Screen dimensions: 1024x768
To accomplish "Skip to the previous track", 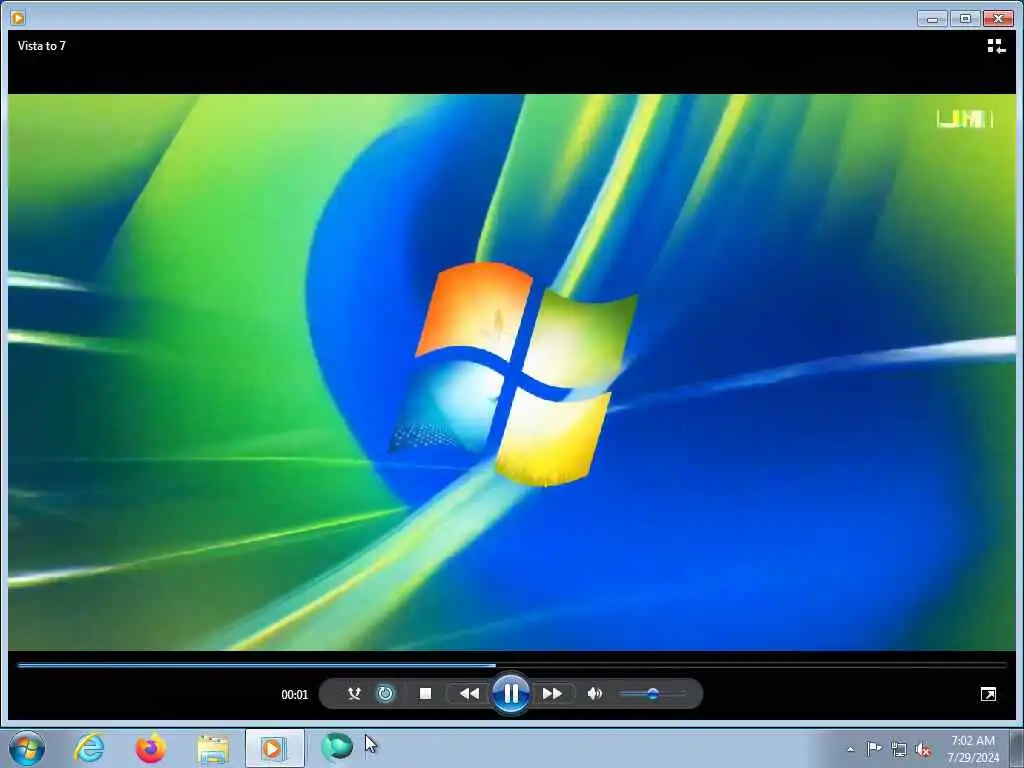I will click(469, 694).
